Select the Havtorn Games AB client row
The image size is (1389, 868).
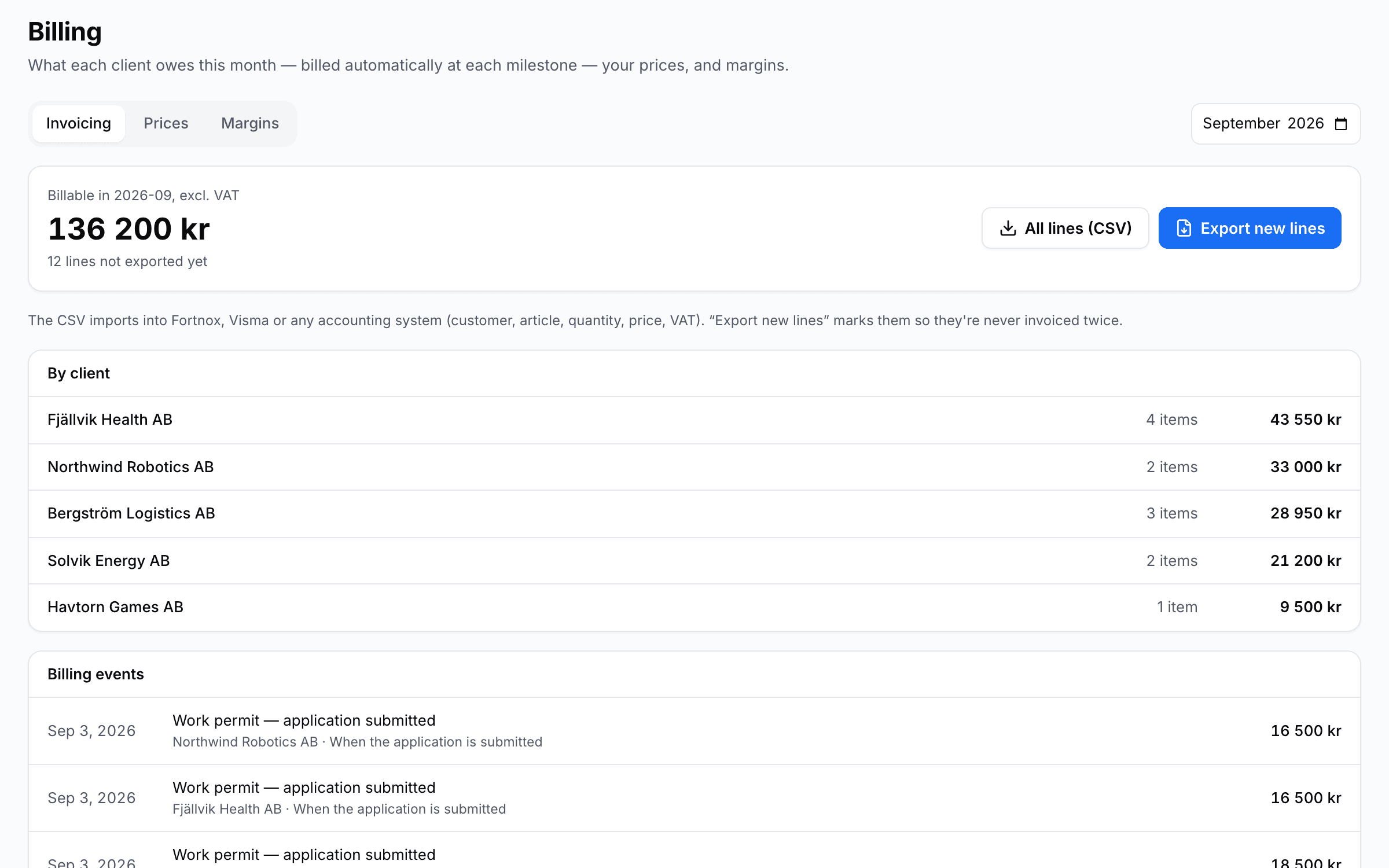[x=694, y=608]
